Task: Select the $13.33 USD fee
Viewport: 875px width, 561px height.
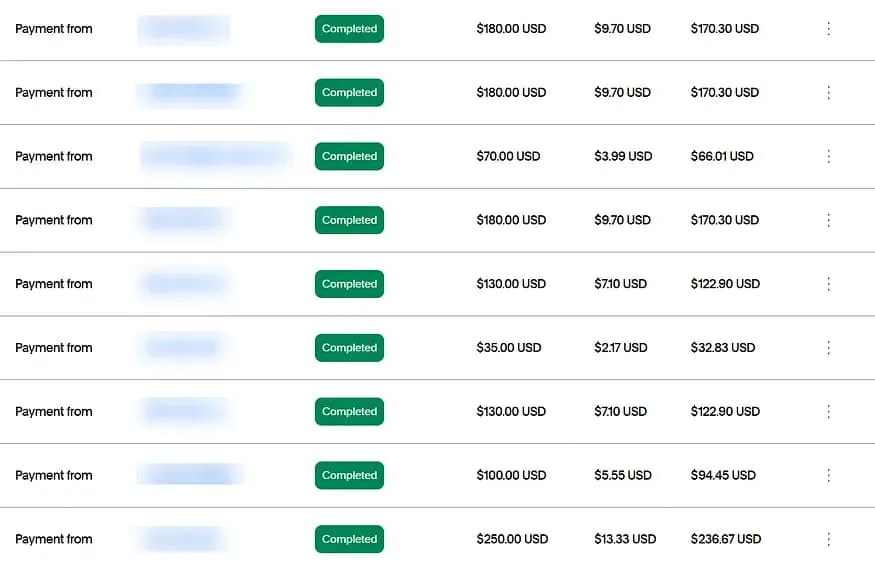Action: [x=625, y=539]
